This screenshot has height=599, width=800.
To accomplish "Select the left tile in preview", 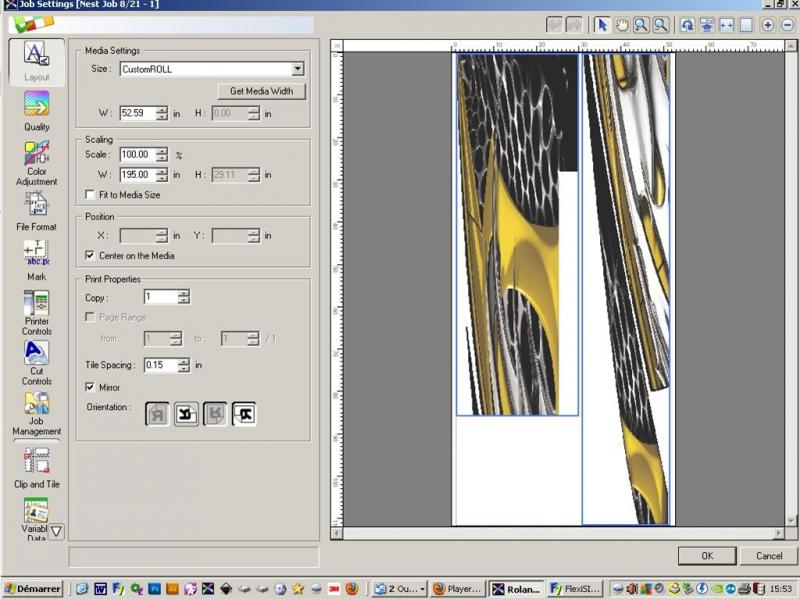I will point(517,235).
